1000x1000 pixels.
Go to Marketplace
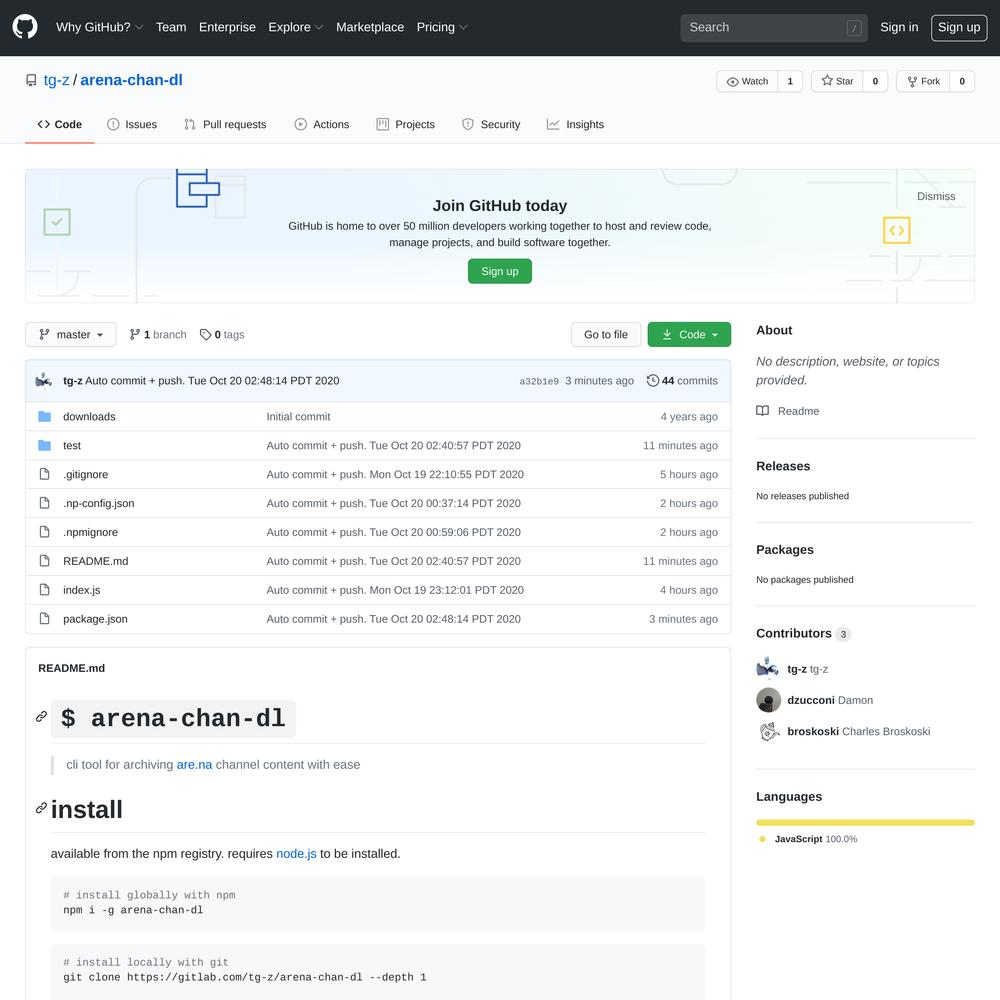[x=370, y=27]
